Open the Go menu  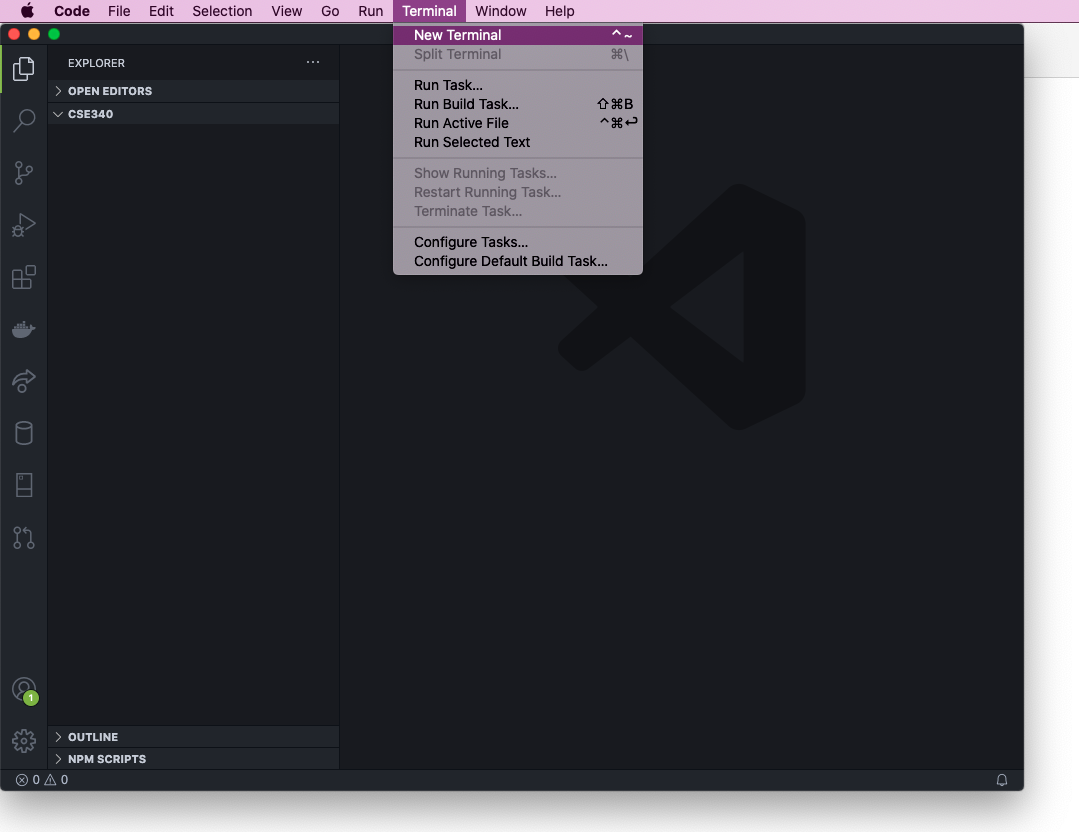(x=330, y=11)
